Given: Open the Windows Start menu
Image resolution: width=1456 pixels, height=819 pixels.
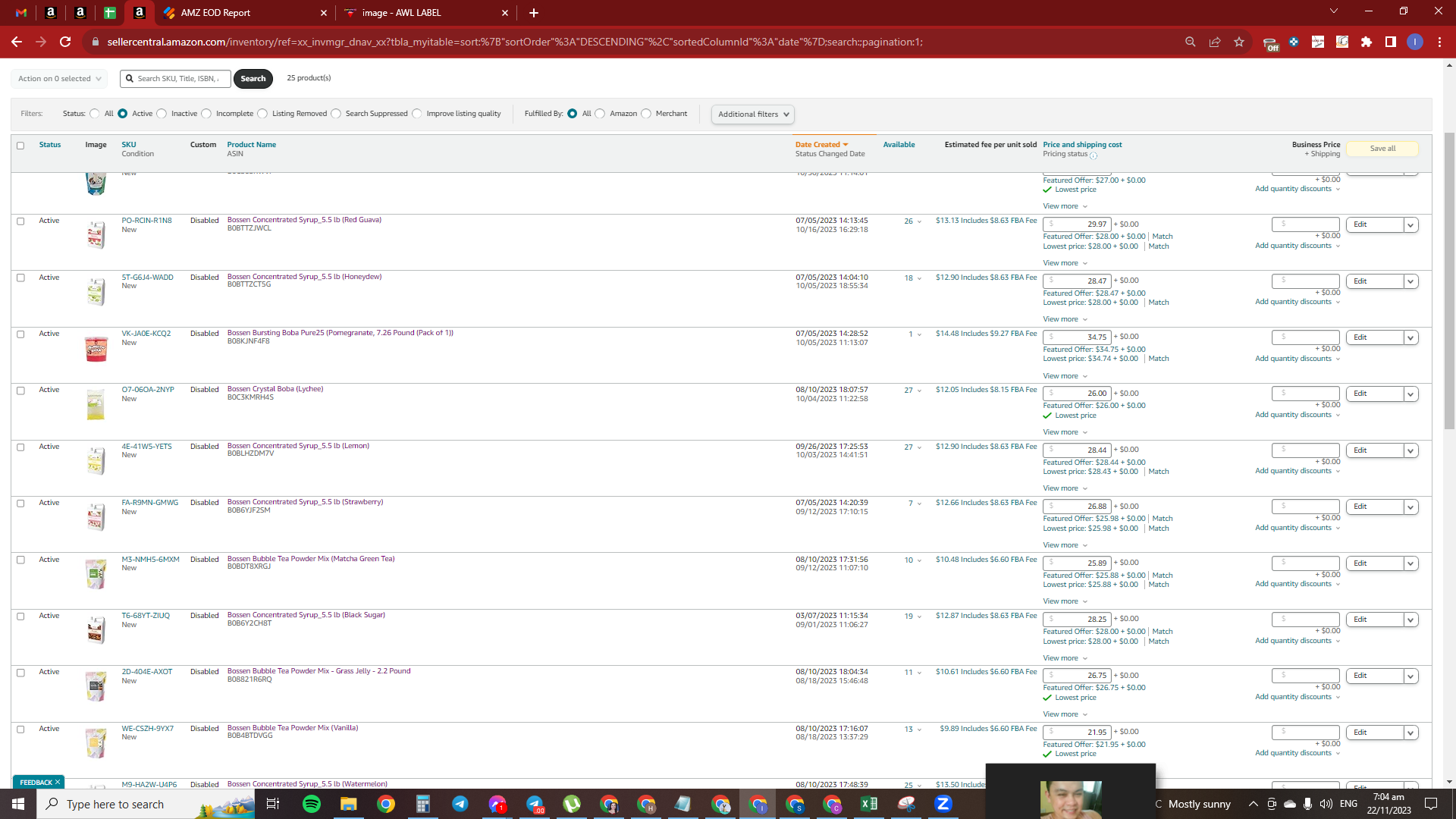Looking at the screenshot, I should pos(18,804).
